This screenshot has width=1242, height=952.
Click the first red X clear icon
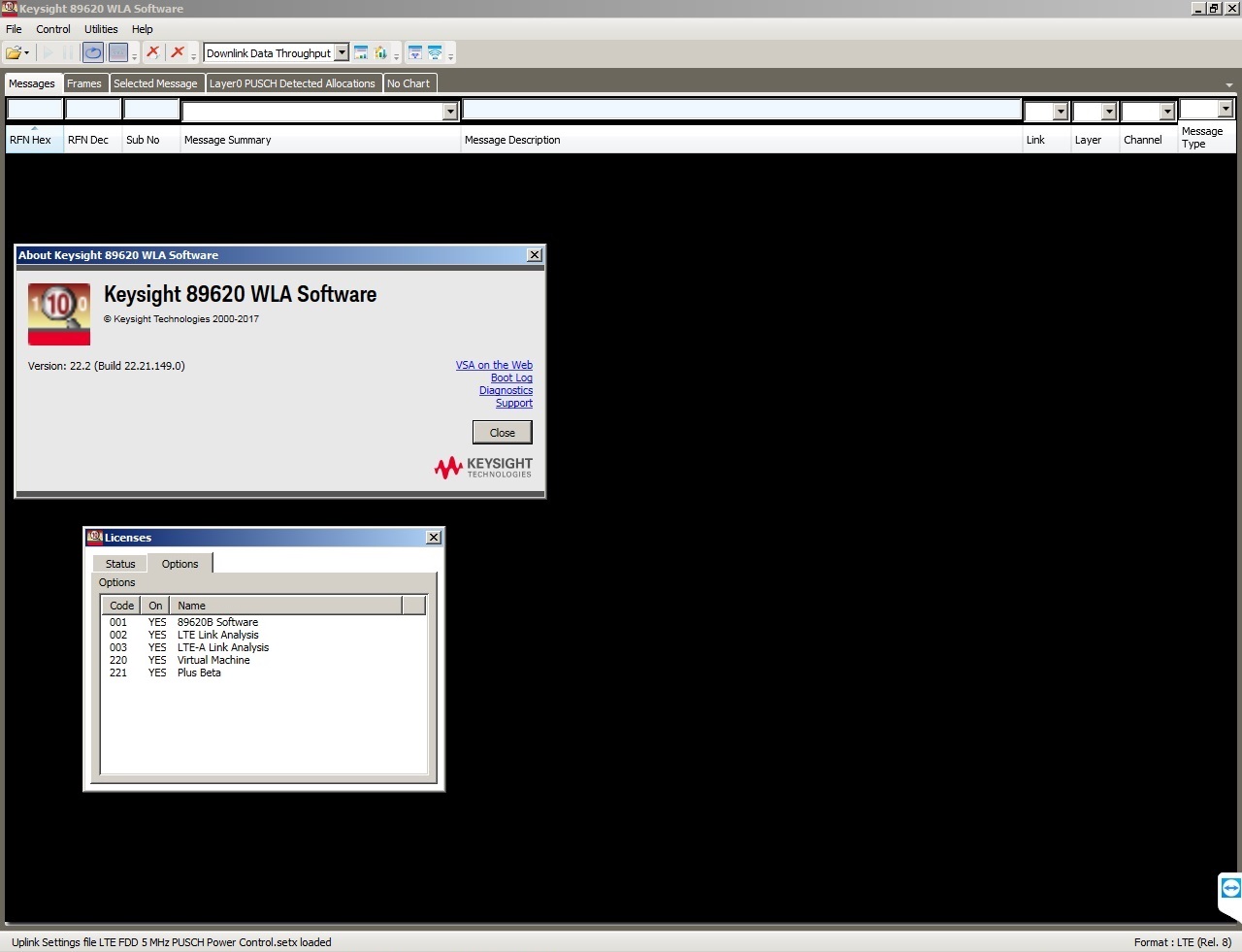153,52
